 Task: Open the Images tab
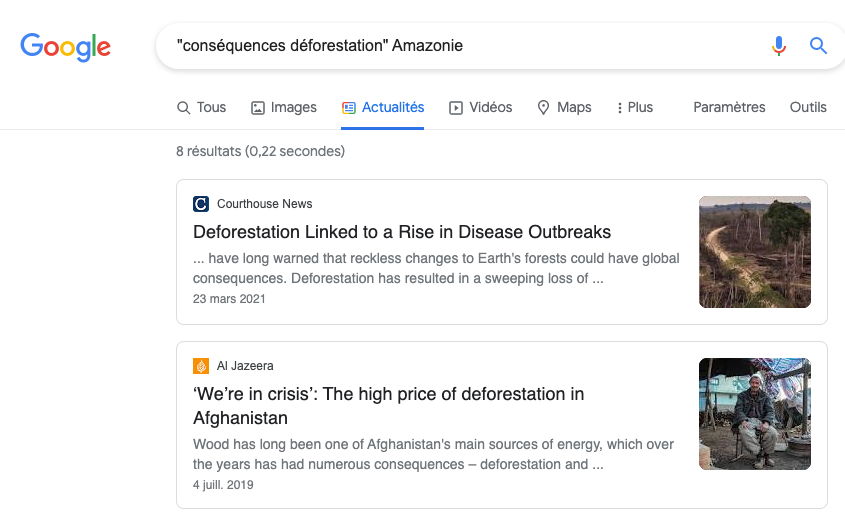point(283,108)
